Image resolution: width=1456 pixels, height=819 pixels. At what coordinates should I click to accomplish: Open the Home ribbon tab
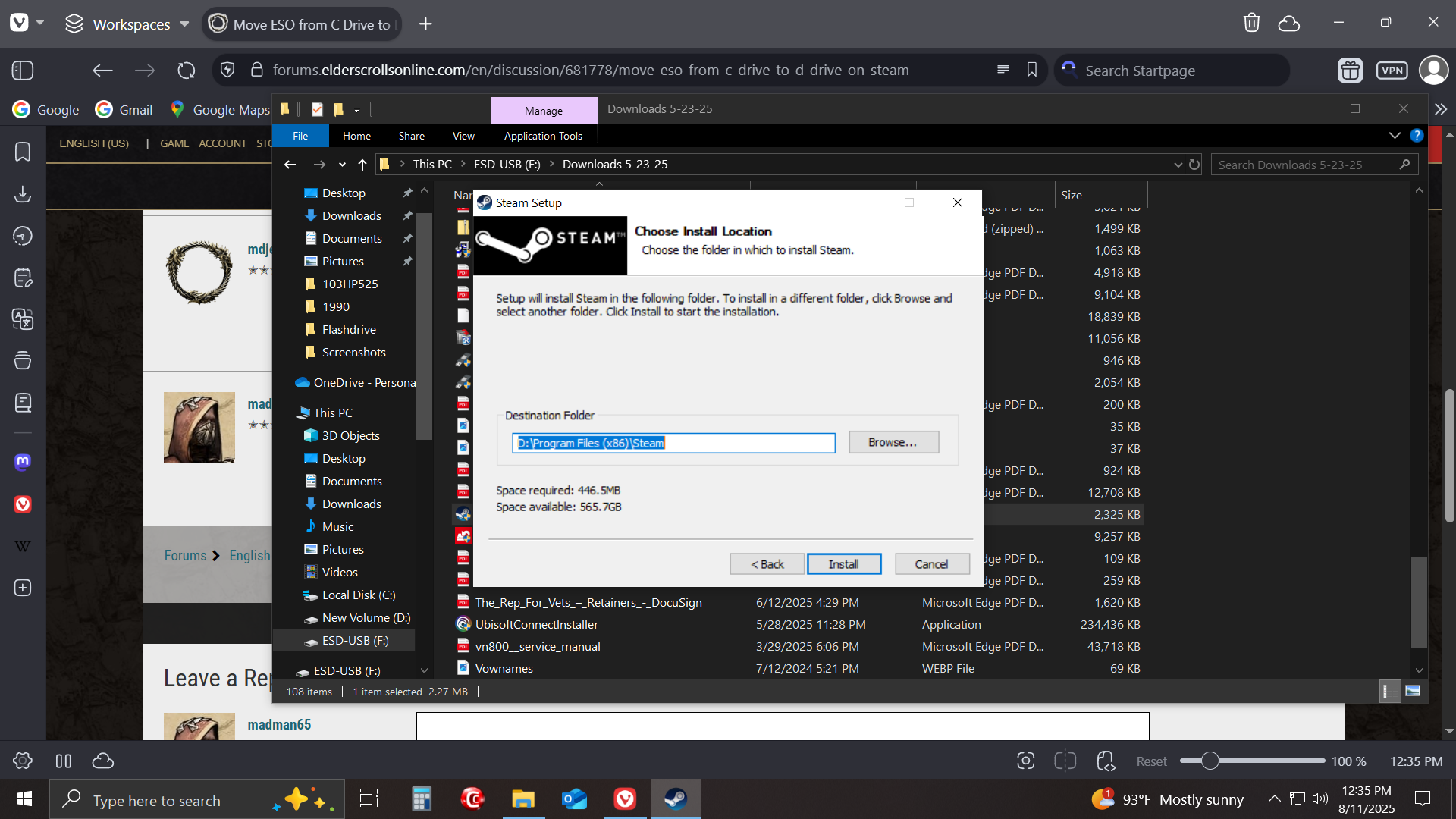(x=356, y=136)
